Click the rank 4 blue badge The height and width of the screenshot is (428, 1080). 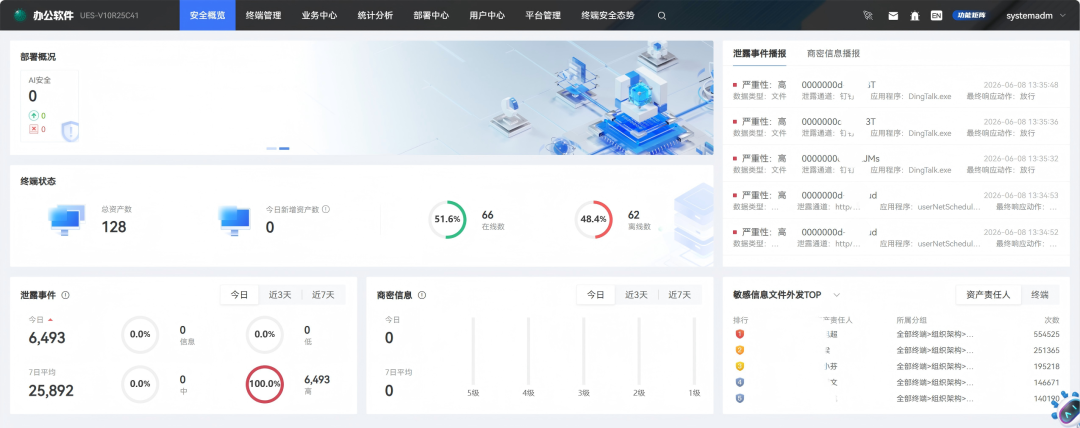coord(740,382)
